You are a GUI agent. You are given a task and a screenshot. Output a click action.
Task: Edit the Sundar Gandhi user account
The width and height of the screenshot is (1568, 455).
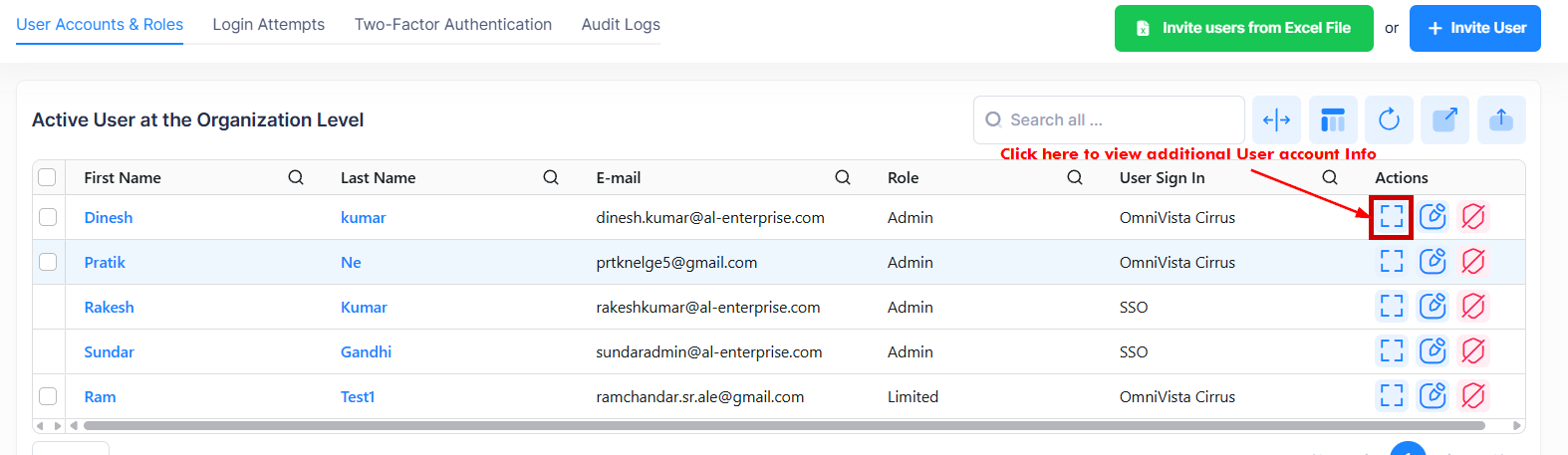pos(1433,350)
